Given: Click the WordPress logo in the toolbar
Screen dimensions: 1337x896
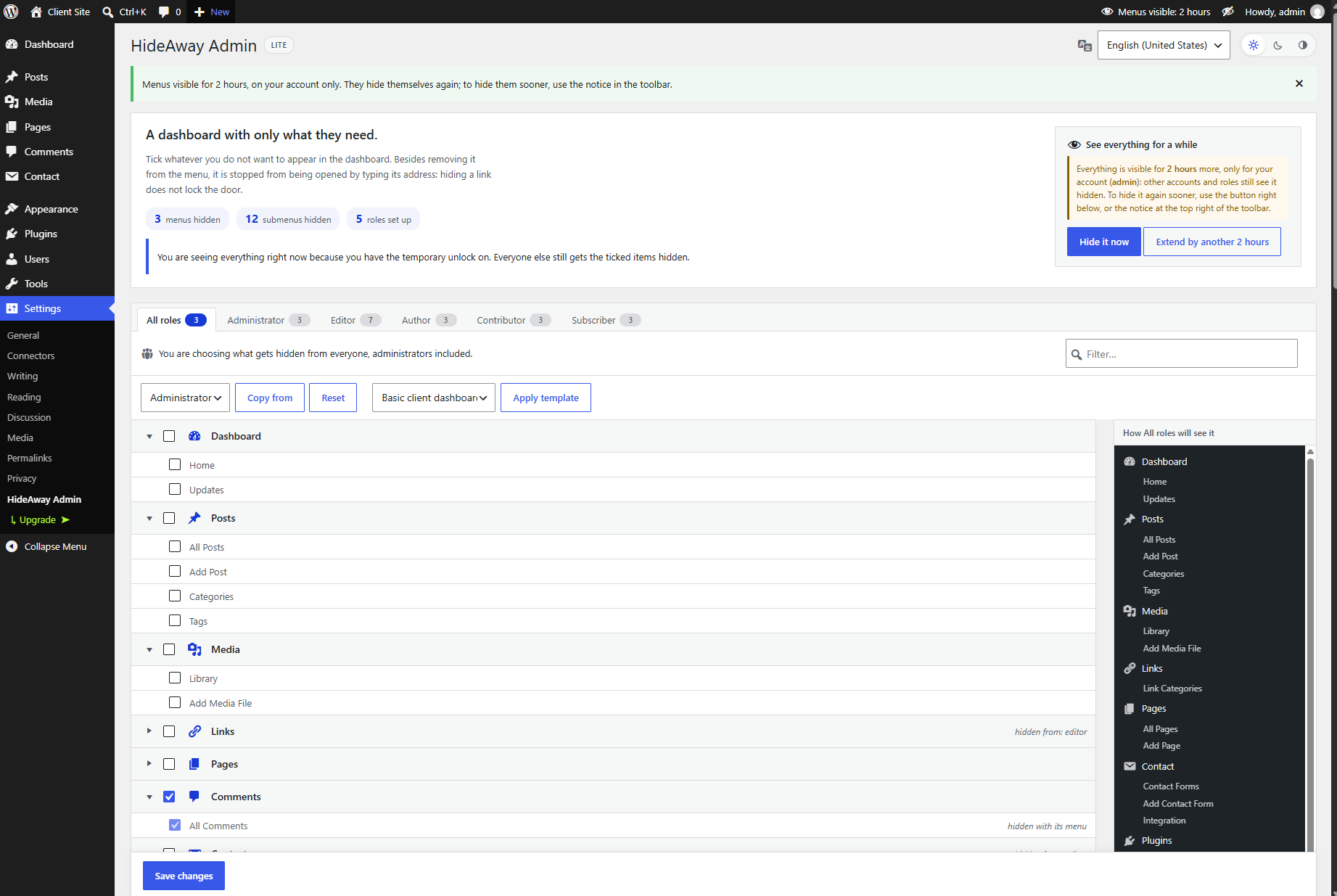Looking at the screenshot, I should coord(12,12).
